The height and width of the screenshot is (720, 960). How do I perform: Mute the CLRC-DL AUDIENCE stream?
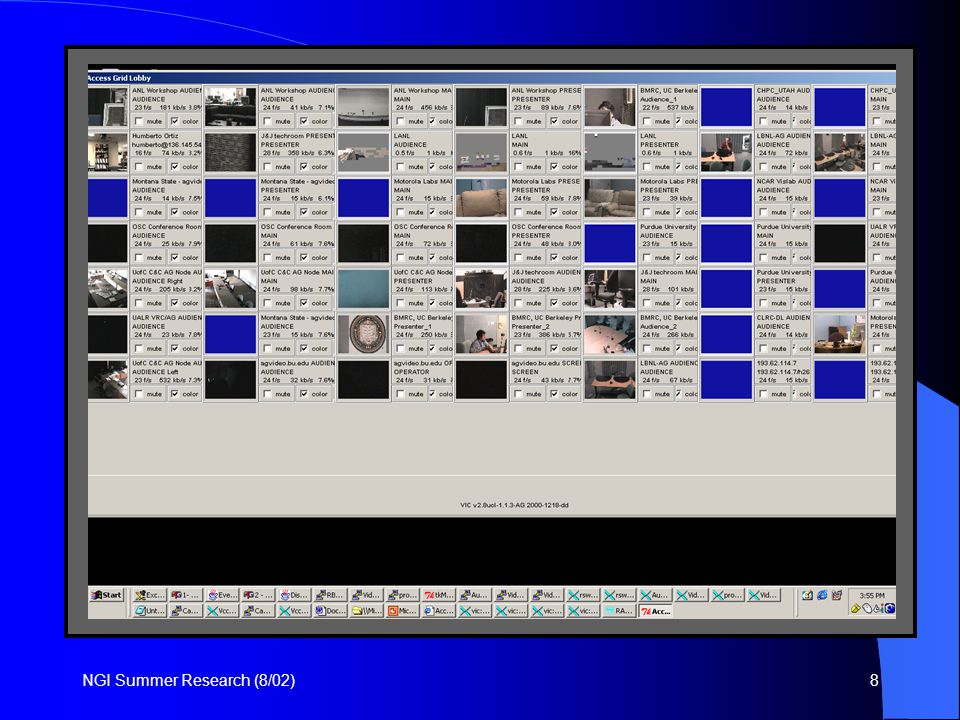point(763,348)
